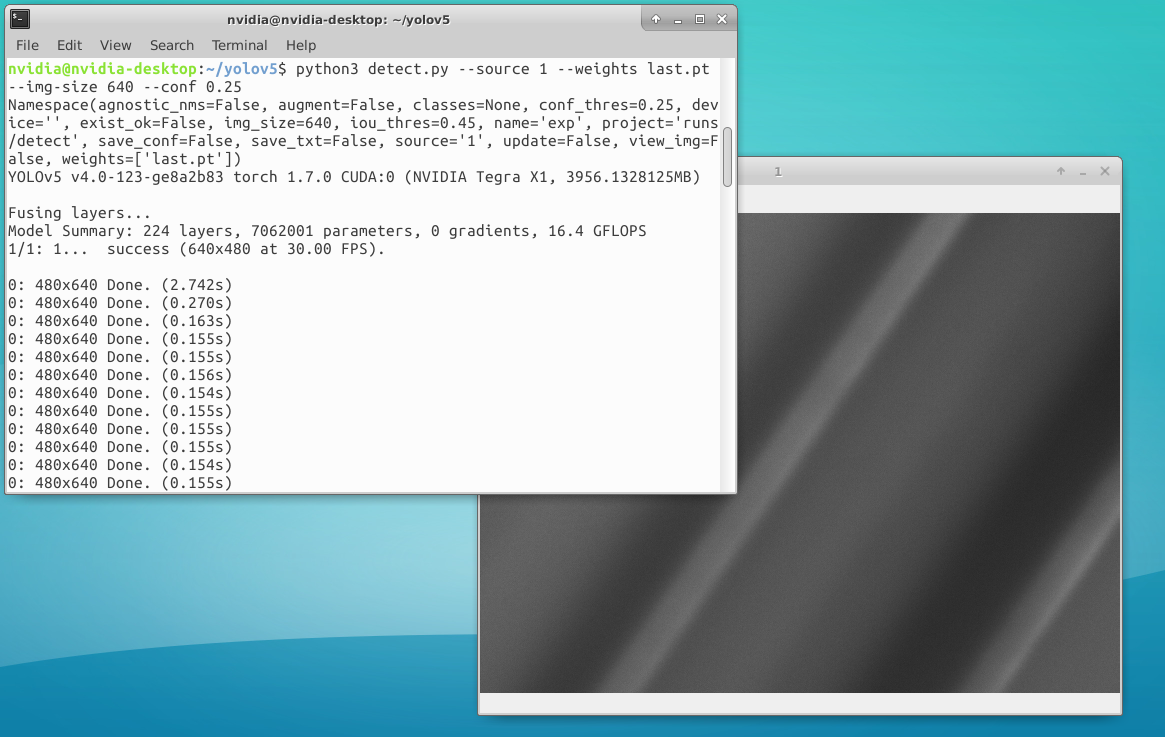Image resolution: width=1165 pixels, height=737 pixels.
Task: Click the 'YOLOv5 v4.0-123-ge8a2b83' version line
Action: click(x=354, y=177)
